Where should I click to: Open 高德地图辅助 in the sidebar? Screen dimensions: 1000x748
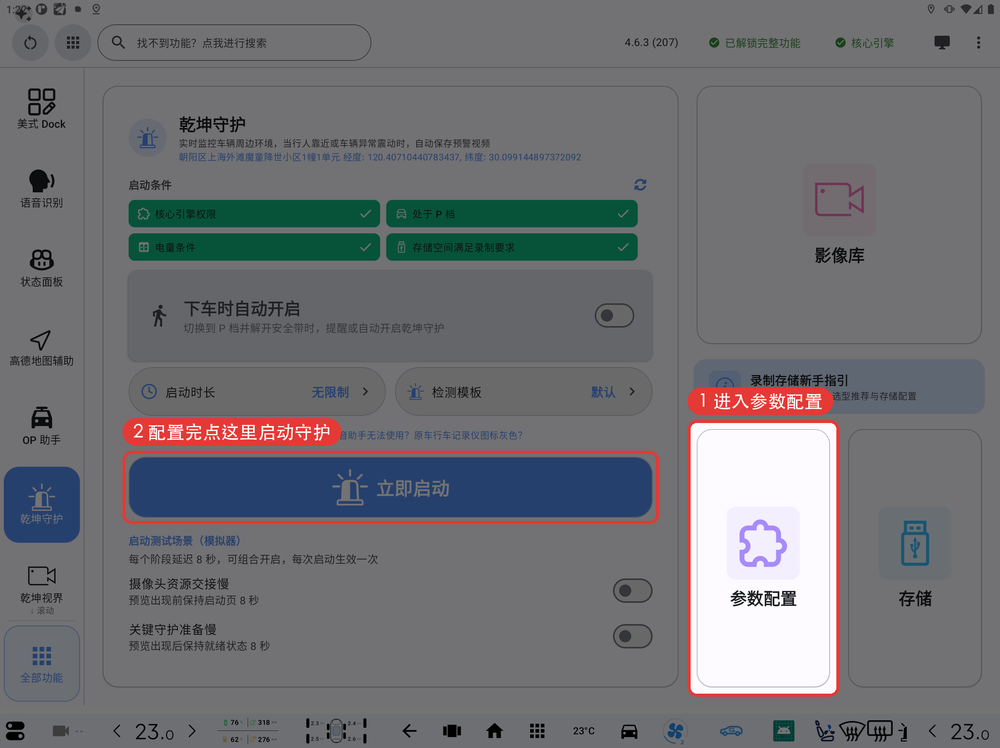[41, 348]
